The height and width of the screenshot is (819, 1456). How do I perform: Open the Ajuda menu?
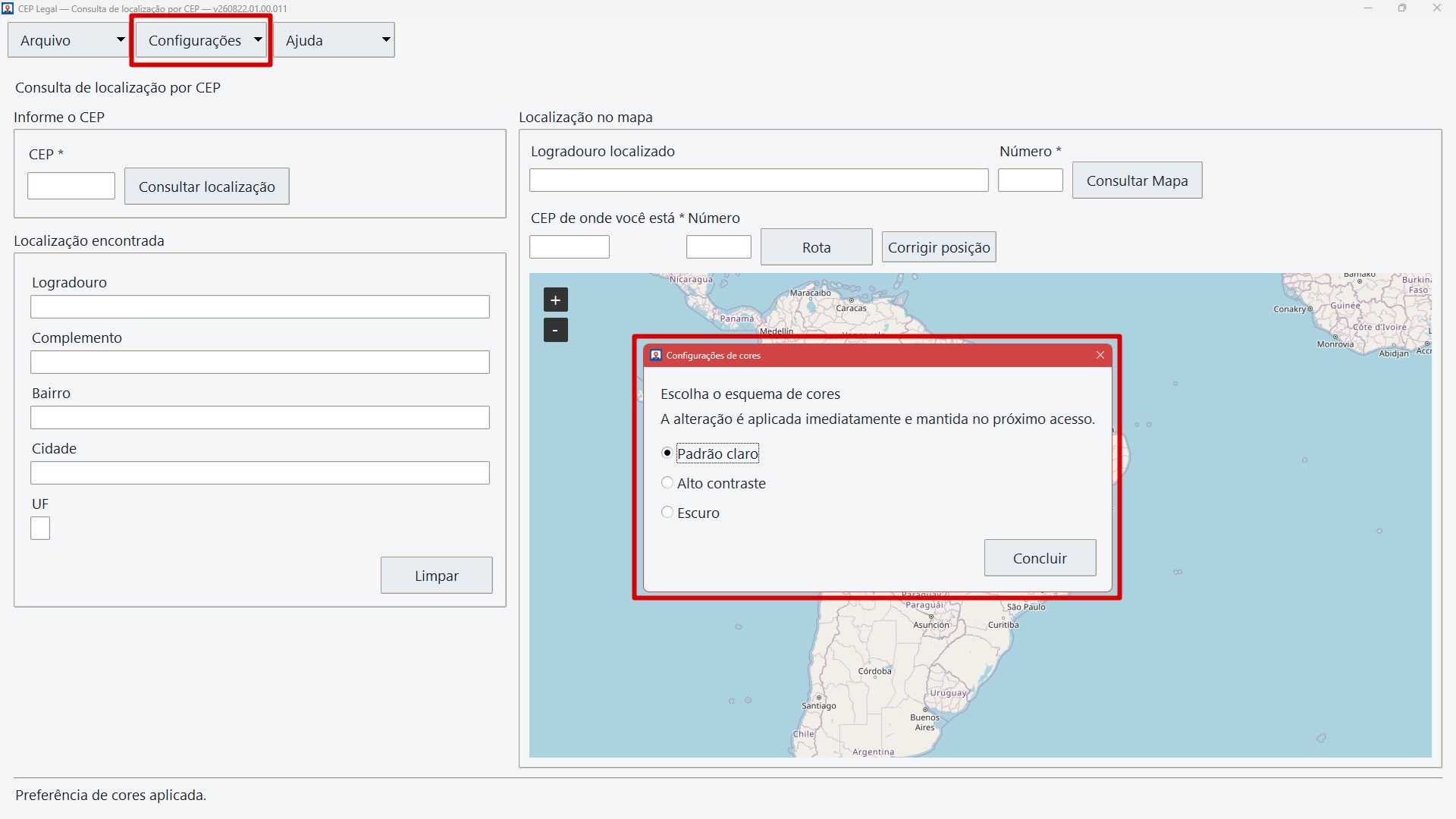click(334, 40)
